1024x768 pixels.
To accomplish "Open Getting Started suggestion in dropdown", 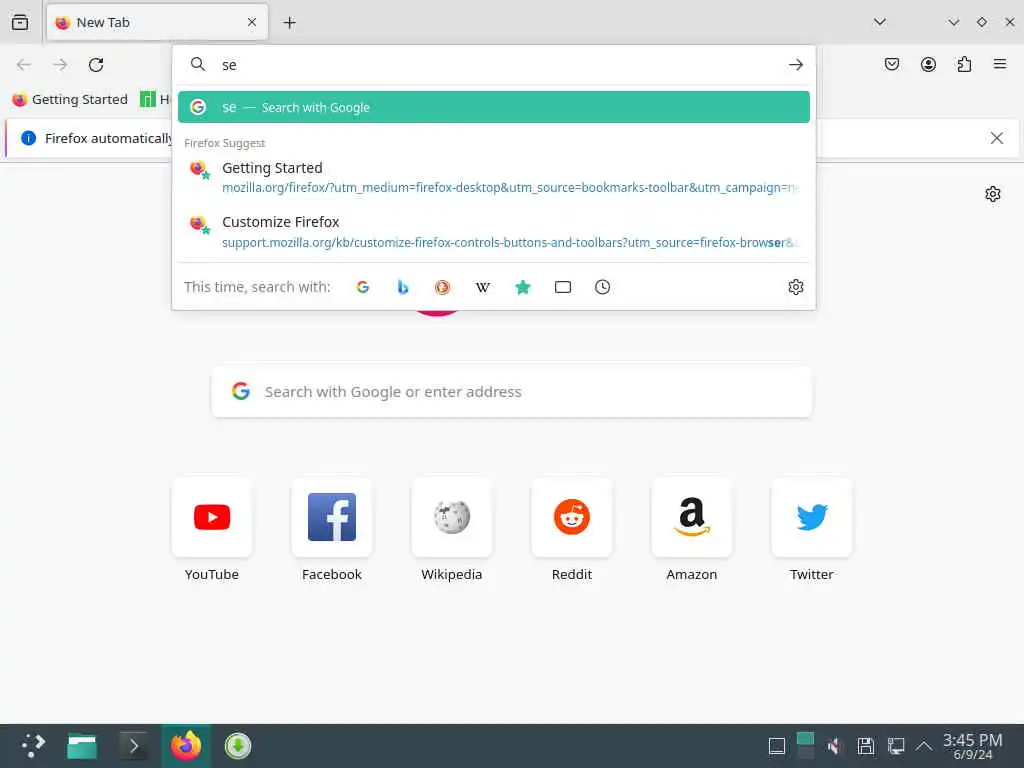I will click(x=494, y=177).
